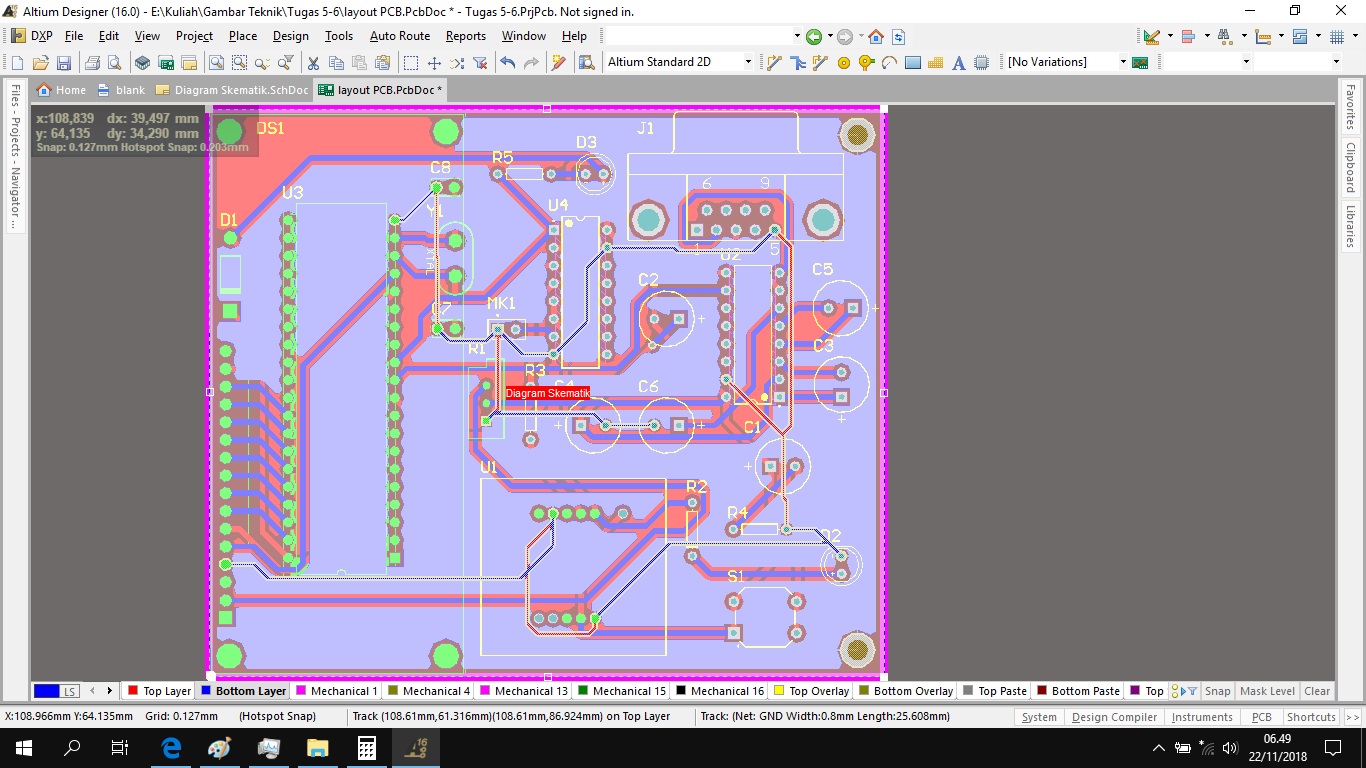The width and height of the screenshot is (1366, 768).
Task: Expand the alignment tools dropdown arrow
Action: coord(1207,36)
